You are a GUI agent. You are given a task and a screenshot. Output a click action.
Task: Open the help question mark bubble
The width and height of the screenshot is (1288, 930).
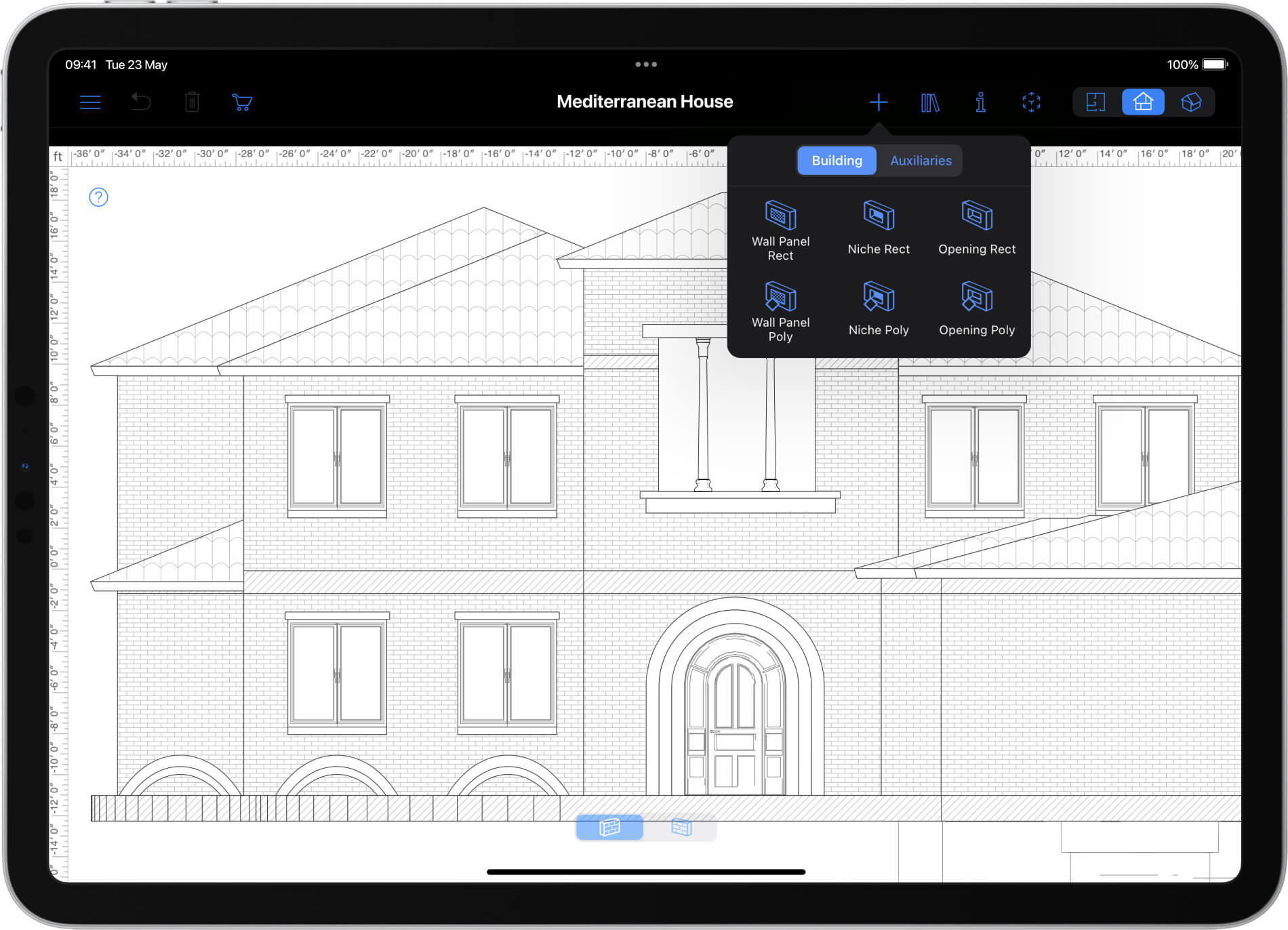[x=98, y=197]
